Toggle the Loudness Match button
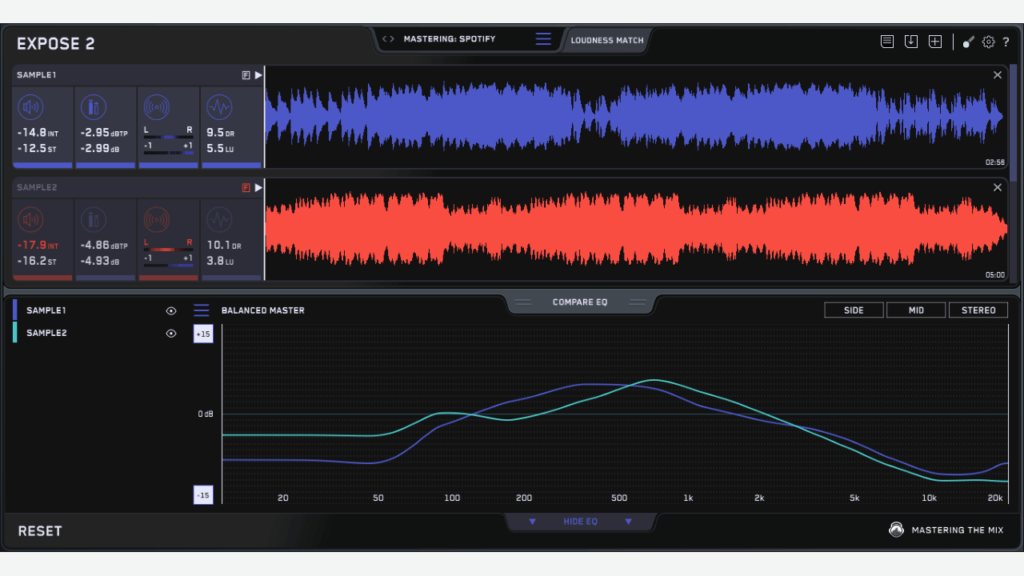The width and height of the screenshot is (1024, 576). click(x=607, y=40)
